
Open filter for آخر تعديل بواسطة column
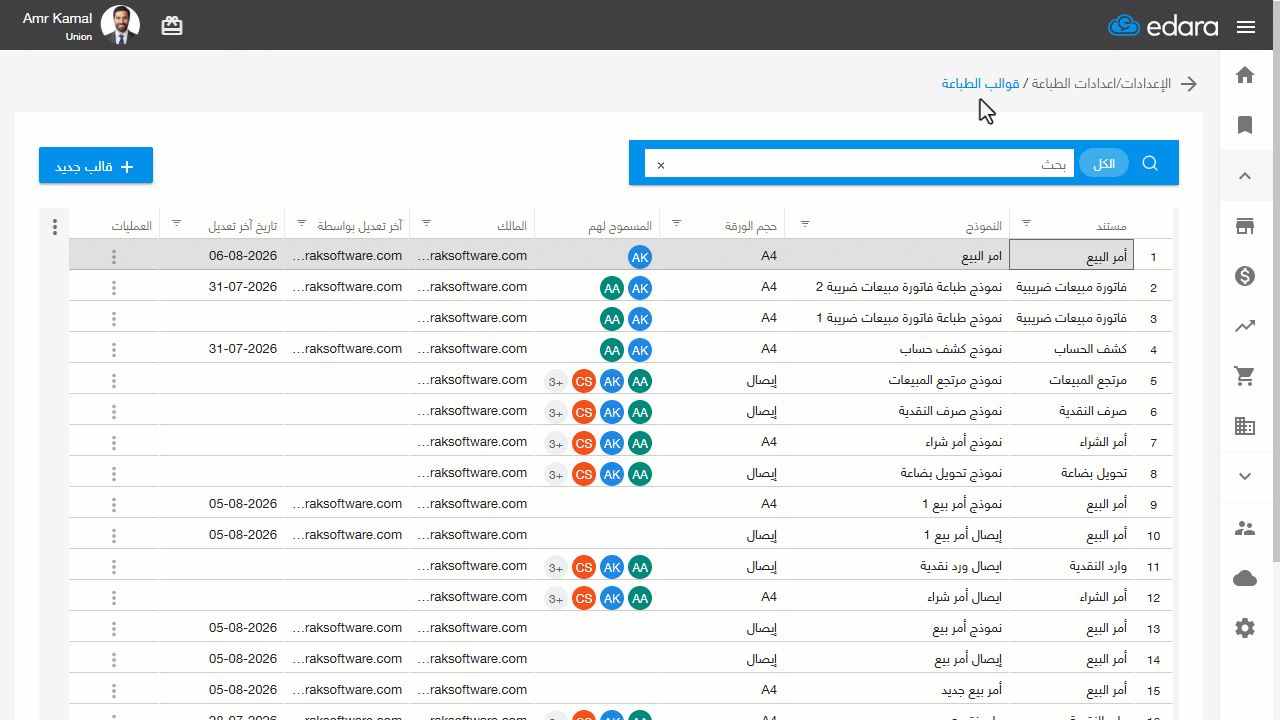pos(302,224)
